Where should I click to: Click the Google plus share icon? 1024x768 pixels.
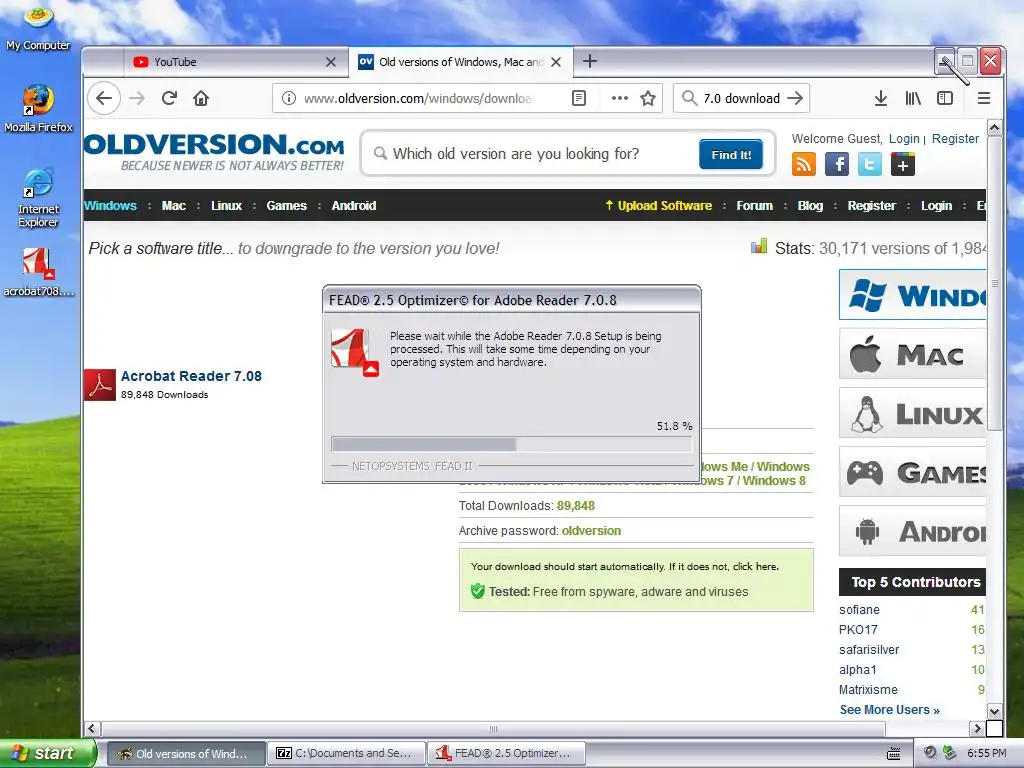903,164
